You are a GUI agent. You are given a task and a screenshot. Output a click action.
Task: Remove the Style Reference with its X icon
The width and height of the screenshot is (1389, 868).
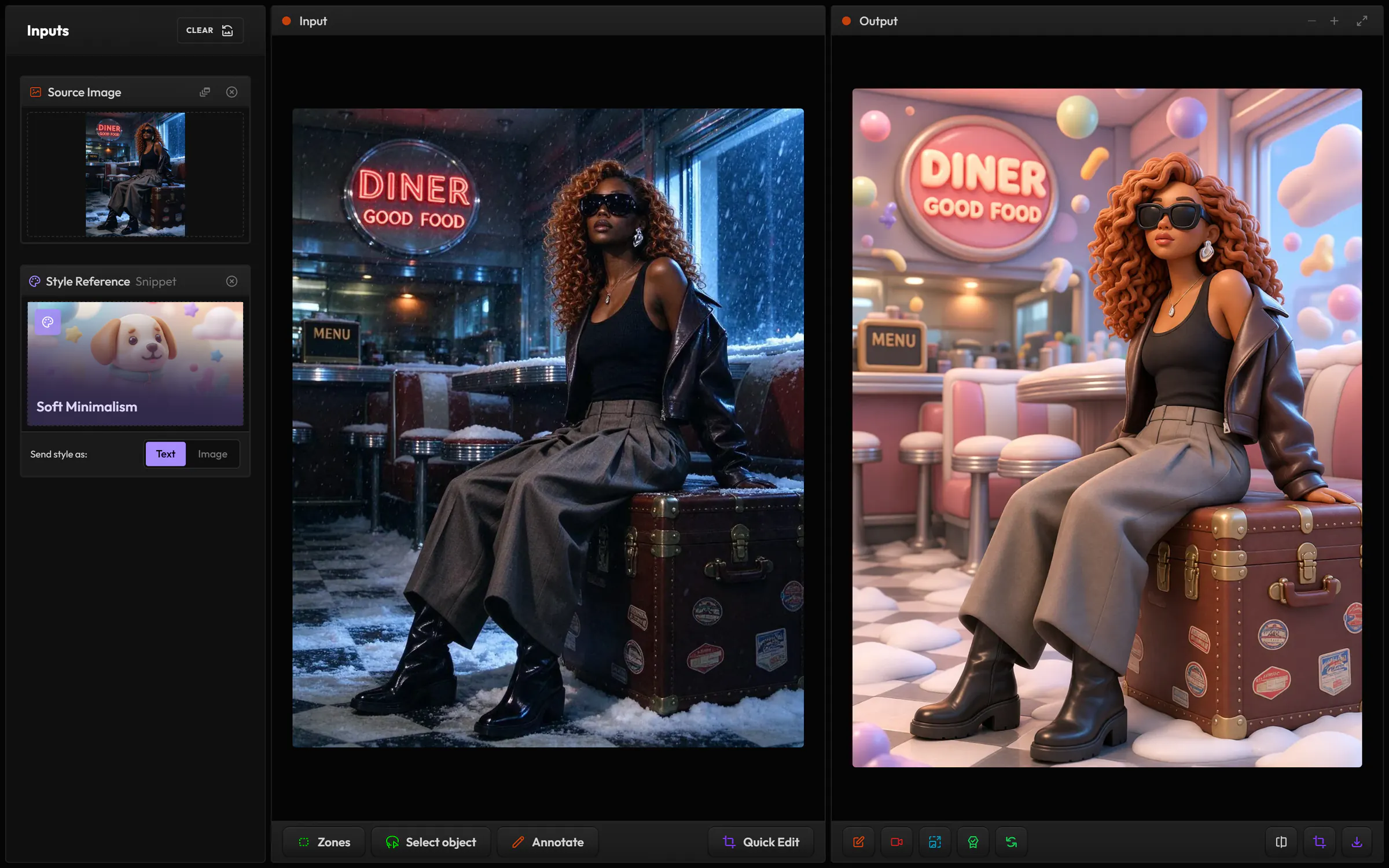[x=231, y=281]
